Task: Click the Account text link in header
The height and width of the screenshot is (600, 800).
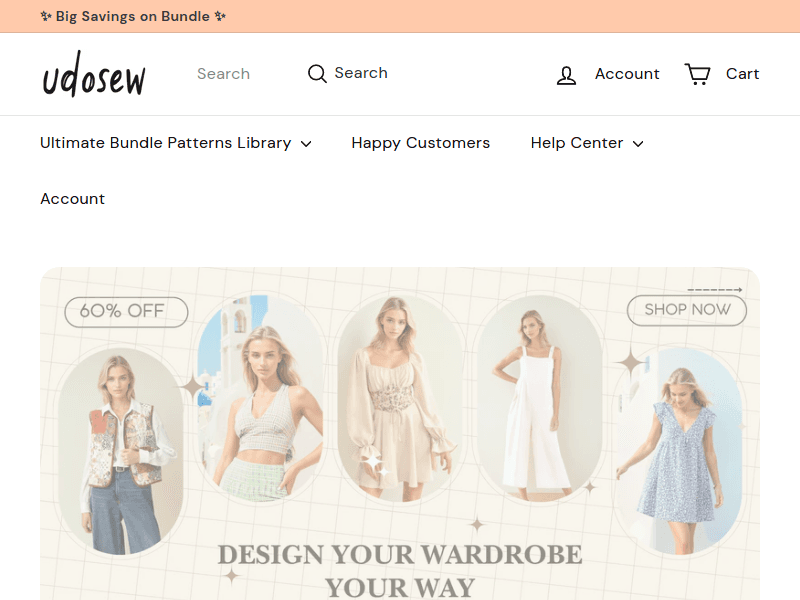Action: (627, 74)
